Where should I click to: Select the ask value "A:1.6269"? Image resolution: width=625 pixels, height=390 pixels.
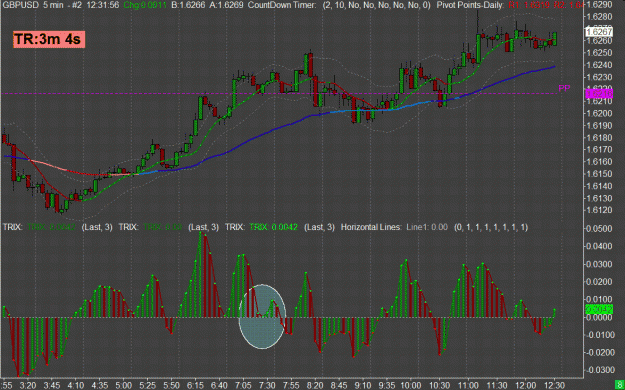[227, 5]
